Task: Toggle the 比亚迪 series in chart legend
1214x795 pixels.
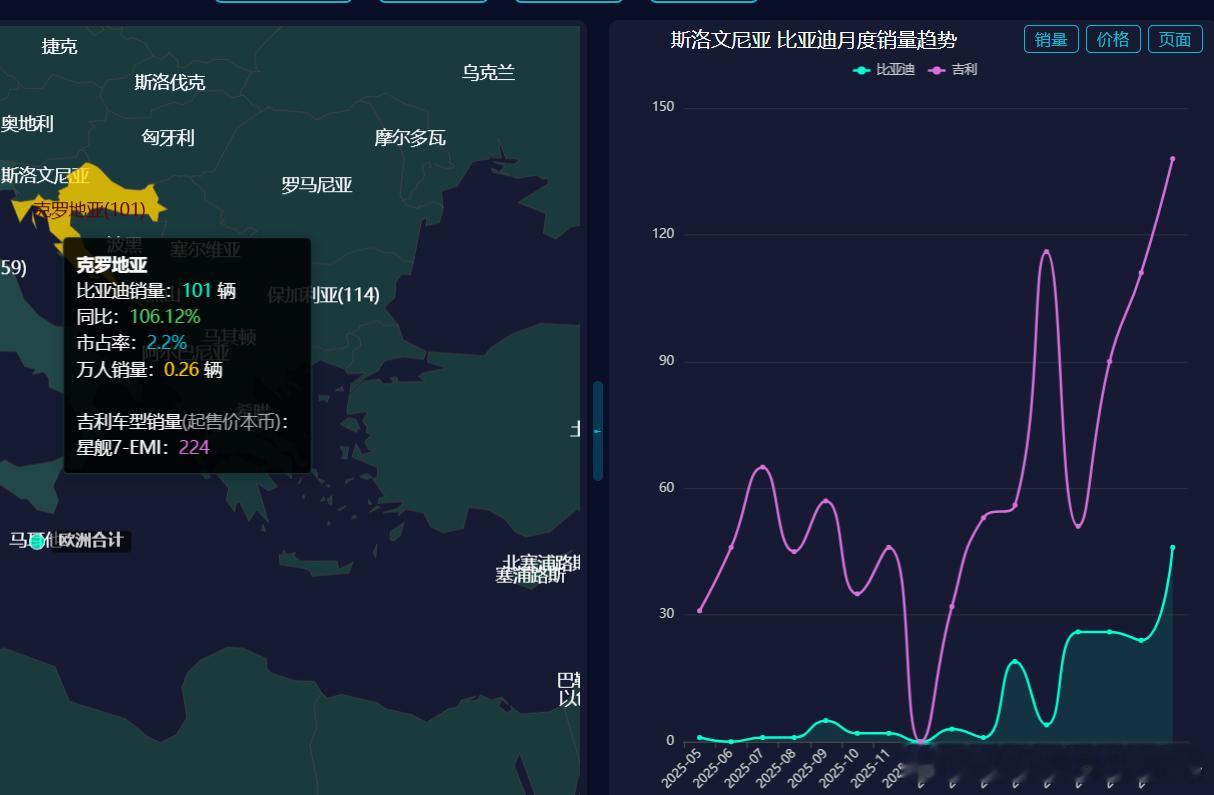Action: coord(884,70)
